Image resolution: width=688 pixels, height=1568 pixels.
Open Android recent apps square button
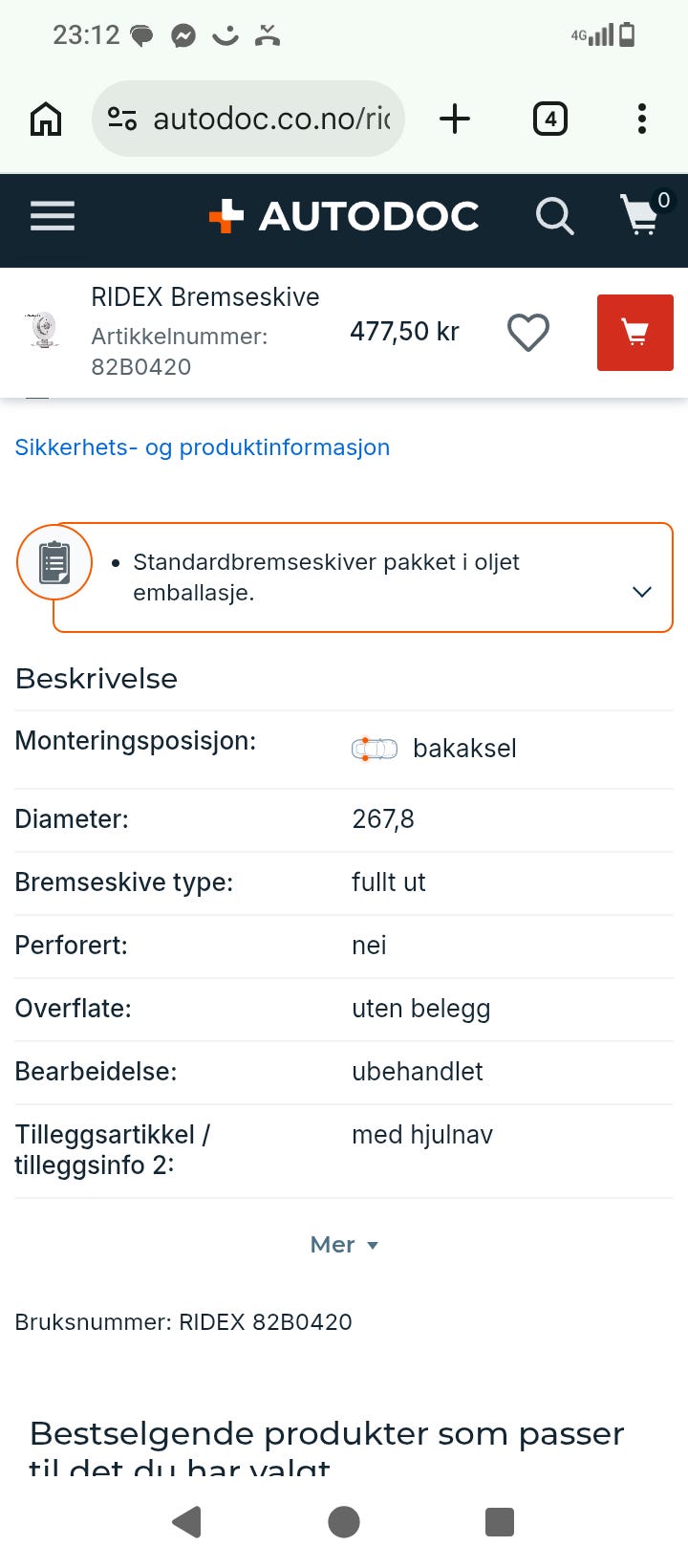(499, 1522)
